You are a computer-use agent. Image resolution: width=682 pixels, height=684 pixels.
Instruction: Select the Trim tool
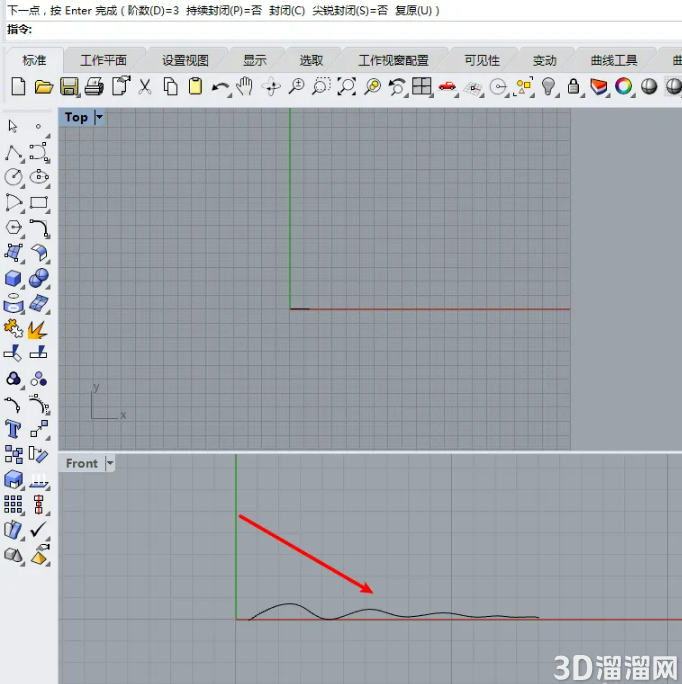(x=13, y=352)
